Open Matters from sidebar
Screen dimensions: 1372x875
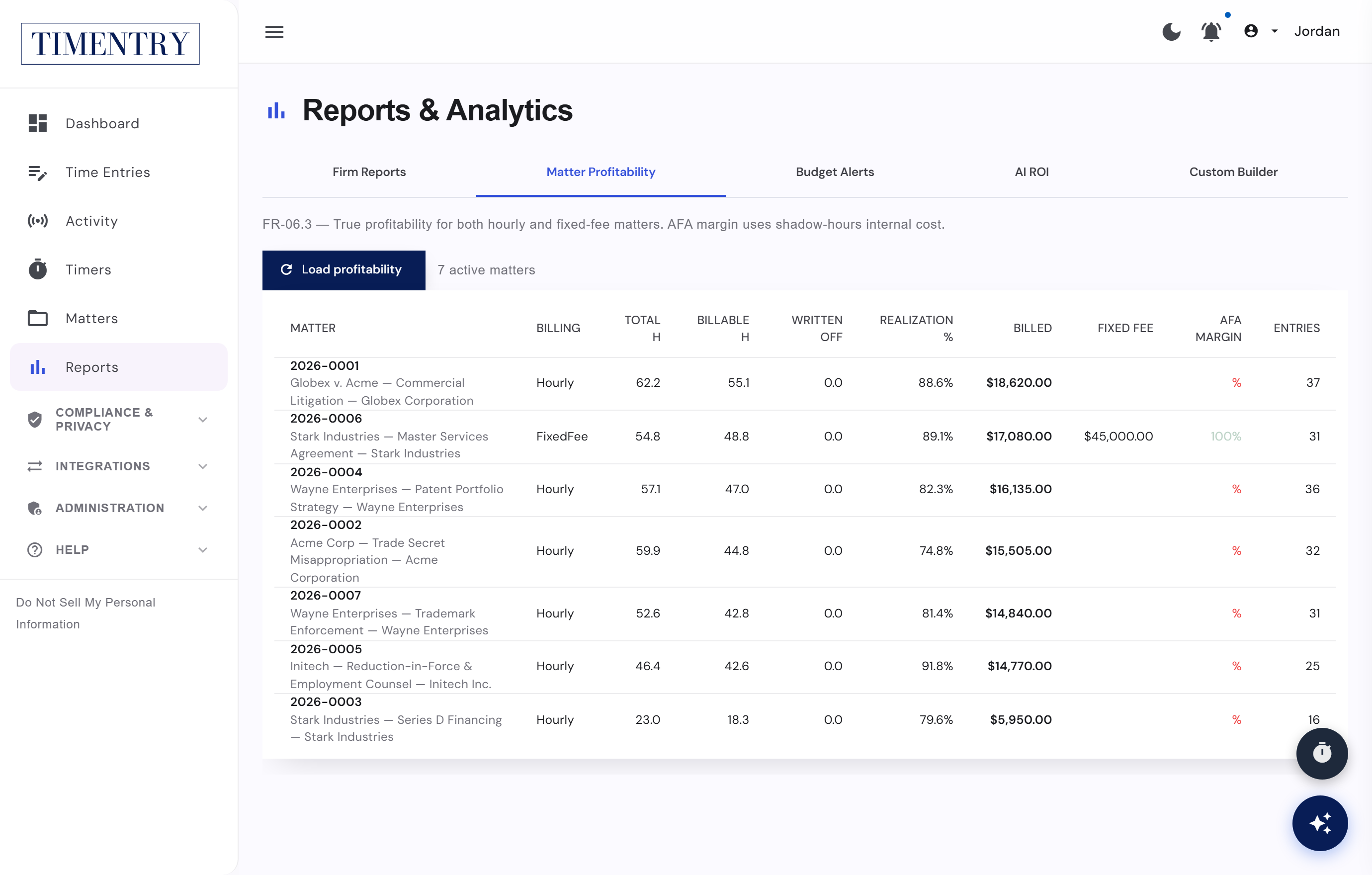[x=118, y=318]
